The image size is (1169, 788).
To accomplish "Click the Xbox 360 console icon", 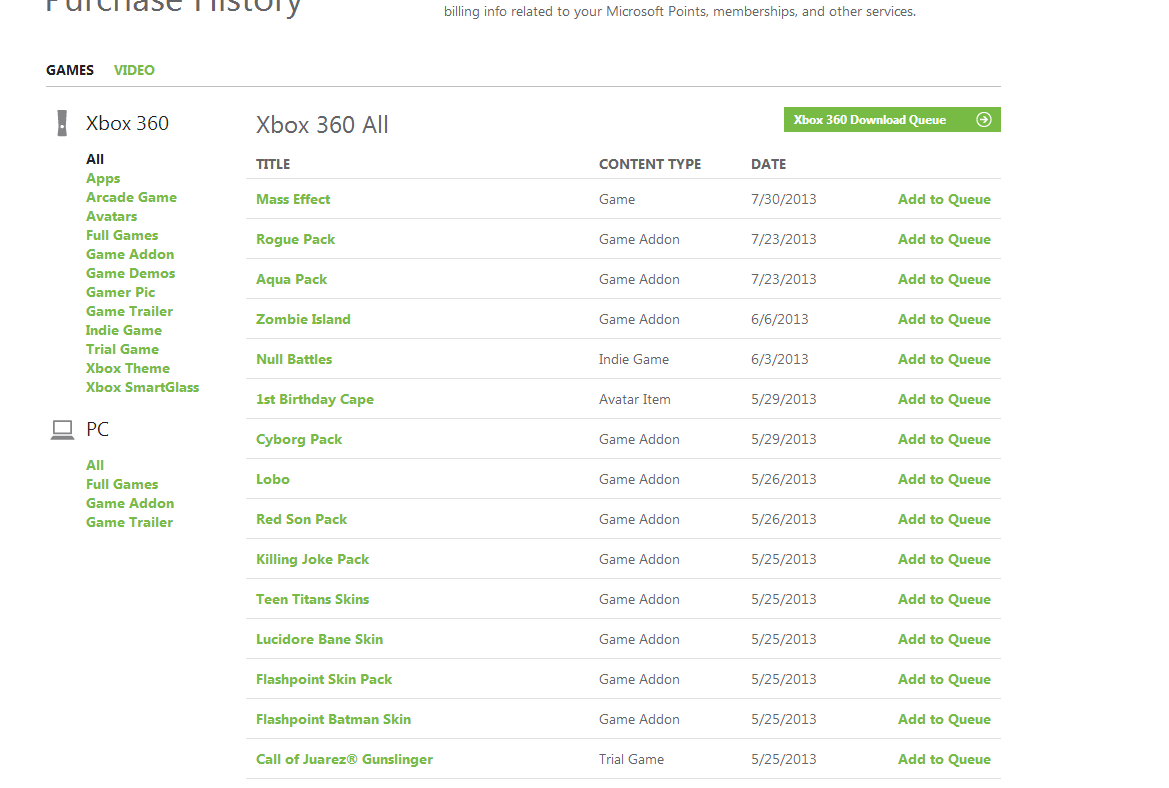I will pyautogui.click(x=63, y=123).
